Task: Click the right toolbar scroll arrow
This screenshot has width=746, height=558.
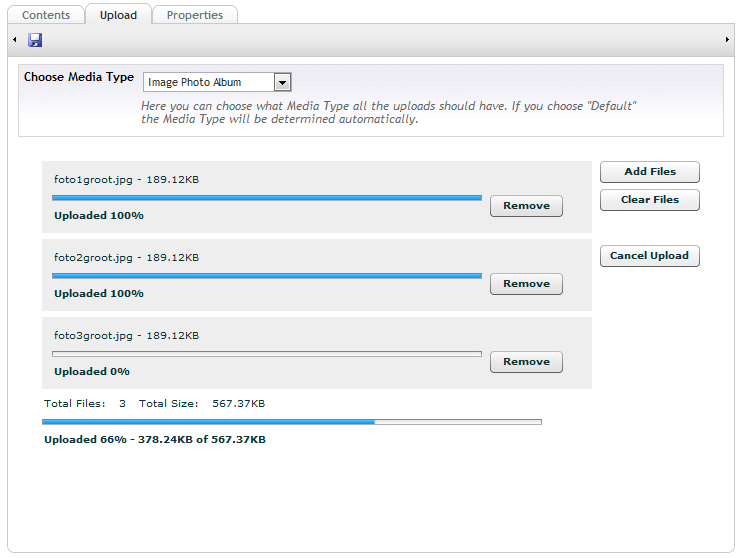Action: pyautogui.click(x=727, y=39)
